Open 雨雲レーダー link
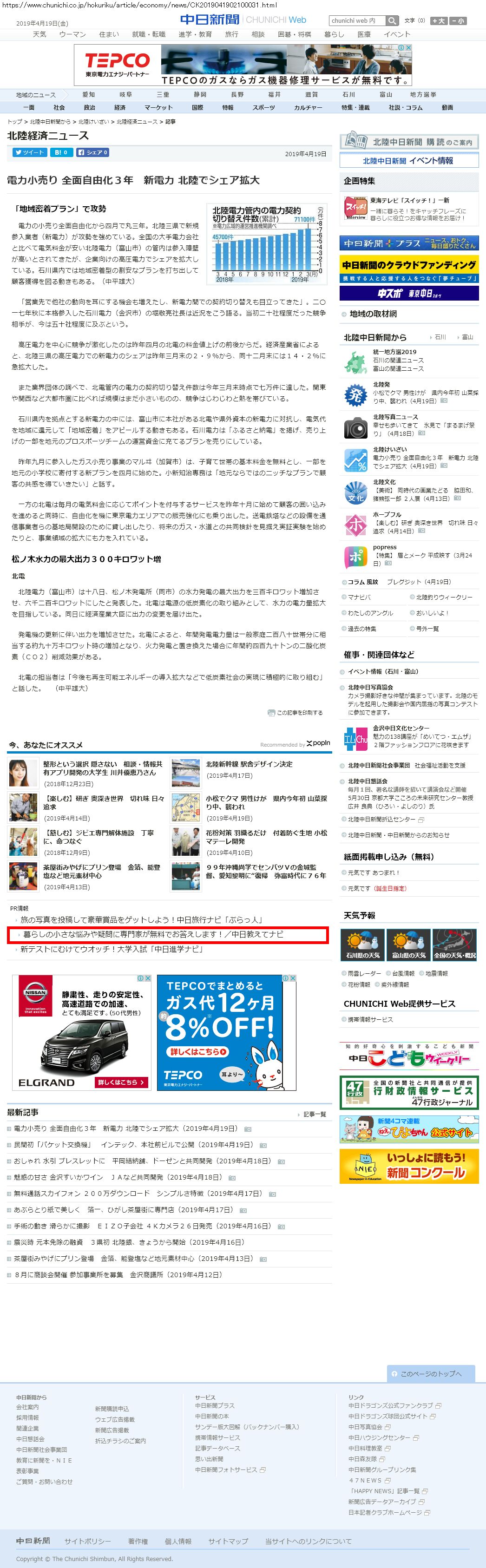The image size is (486, 1568). click(x=364, y=973)
